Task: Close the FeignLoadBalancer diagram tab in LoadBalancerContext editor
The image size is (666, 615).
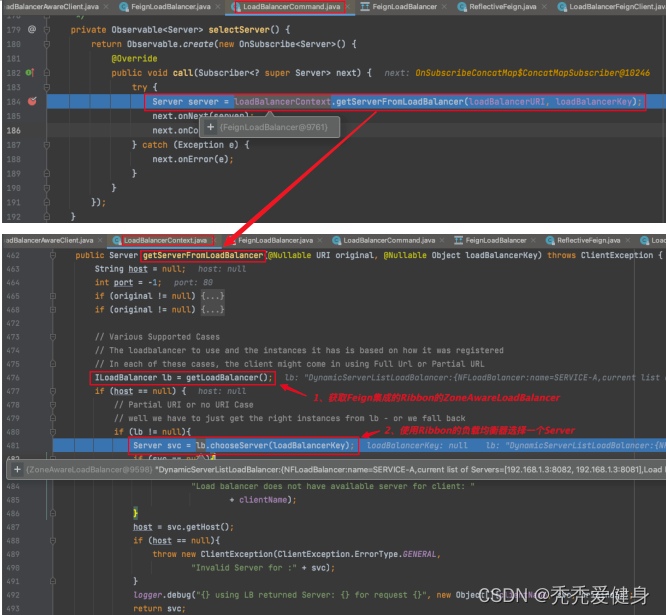Action: pyautogui.click(x=533, y=240)
